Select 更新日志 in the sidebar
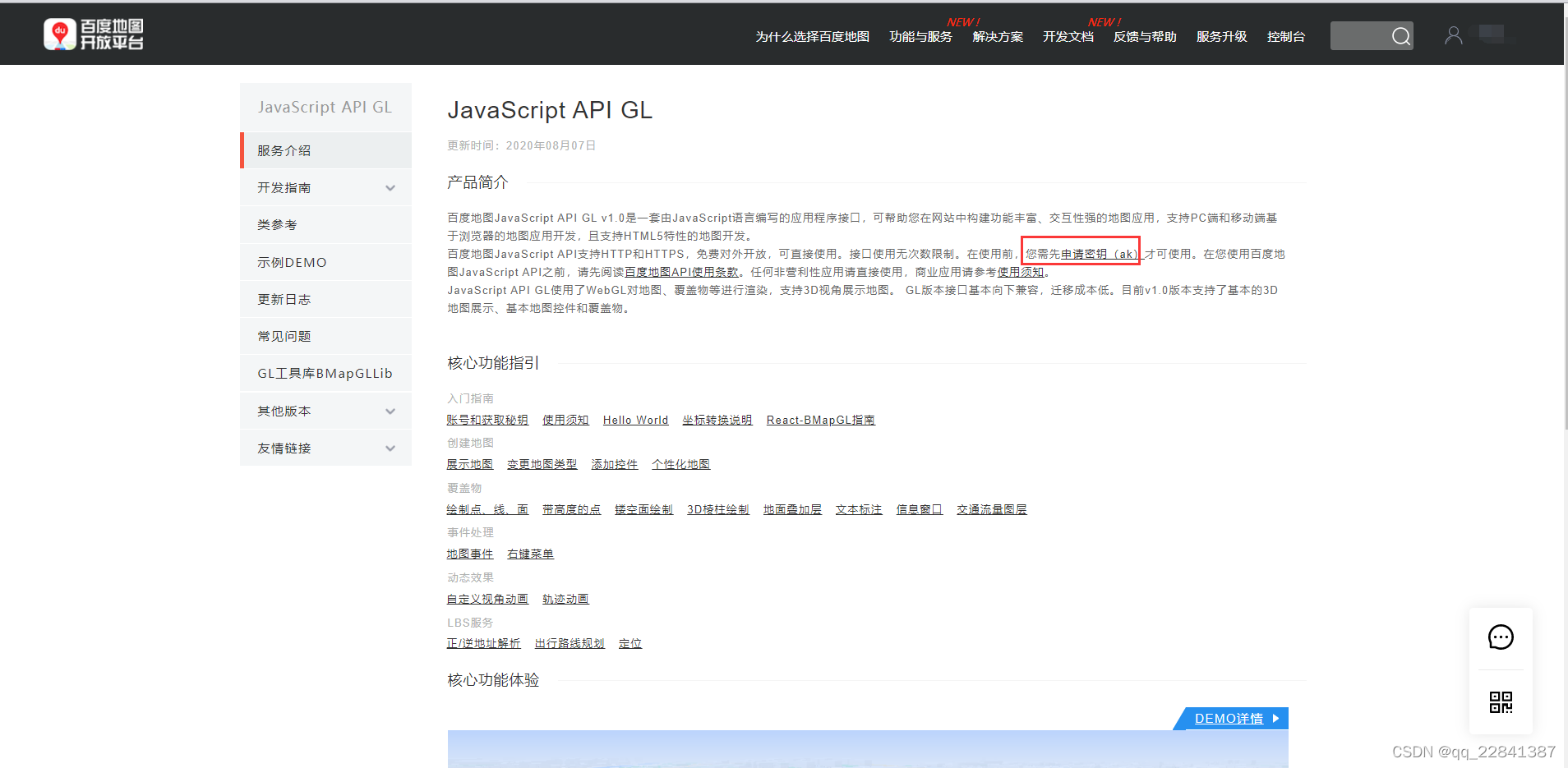The width and height of the screenshot is (1568, 768). (325, 299)
